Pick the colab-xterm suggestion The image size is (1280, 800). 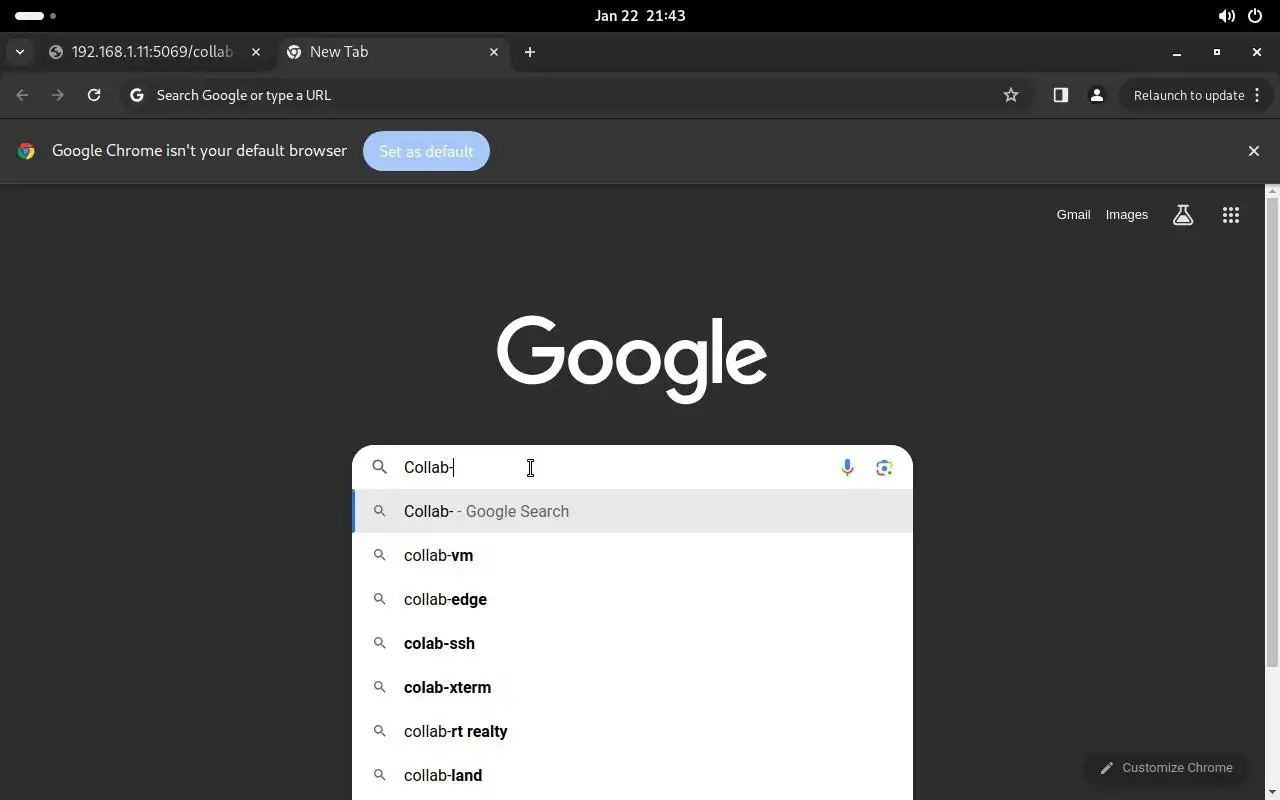click(633, 687)
